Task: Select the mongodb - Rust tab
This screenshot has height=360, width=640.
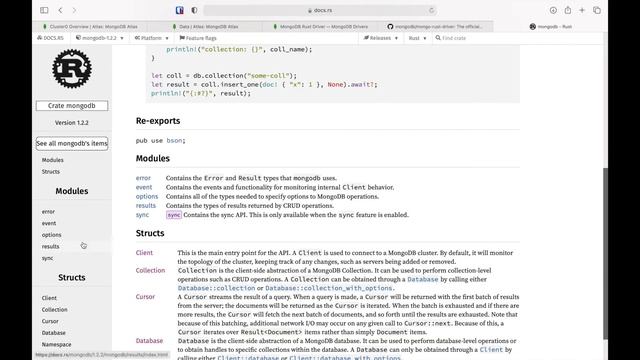Action: point(550,27)
